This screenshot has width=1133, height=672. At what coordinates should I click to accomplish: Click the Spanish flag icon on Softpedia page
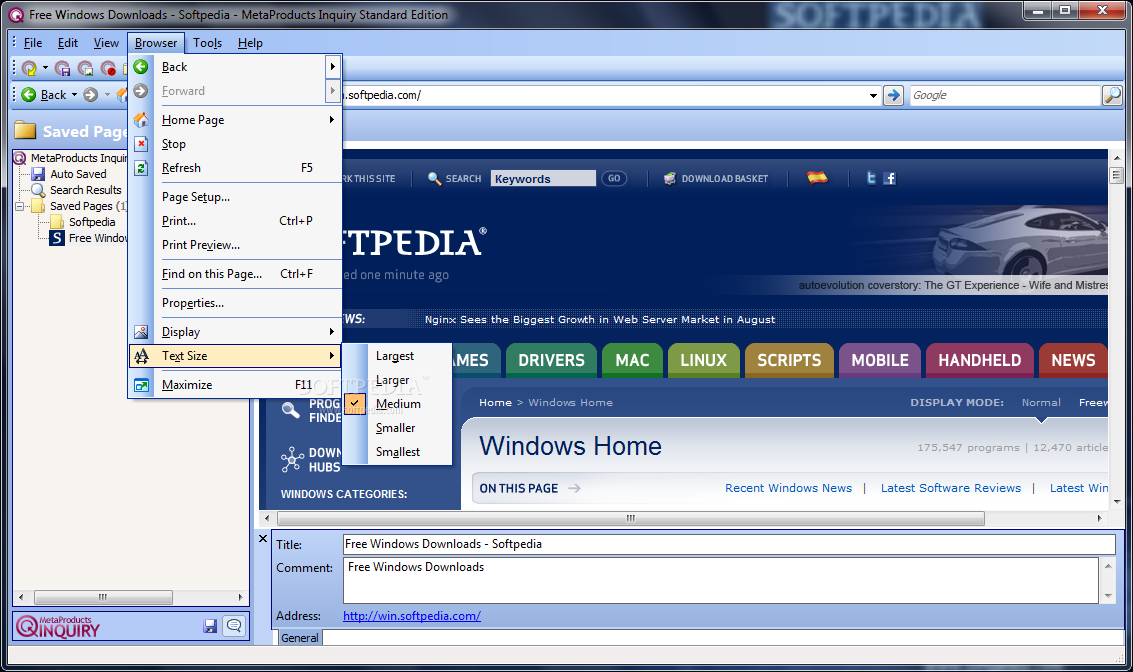point(817,177)
